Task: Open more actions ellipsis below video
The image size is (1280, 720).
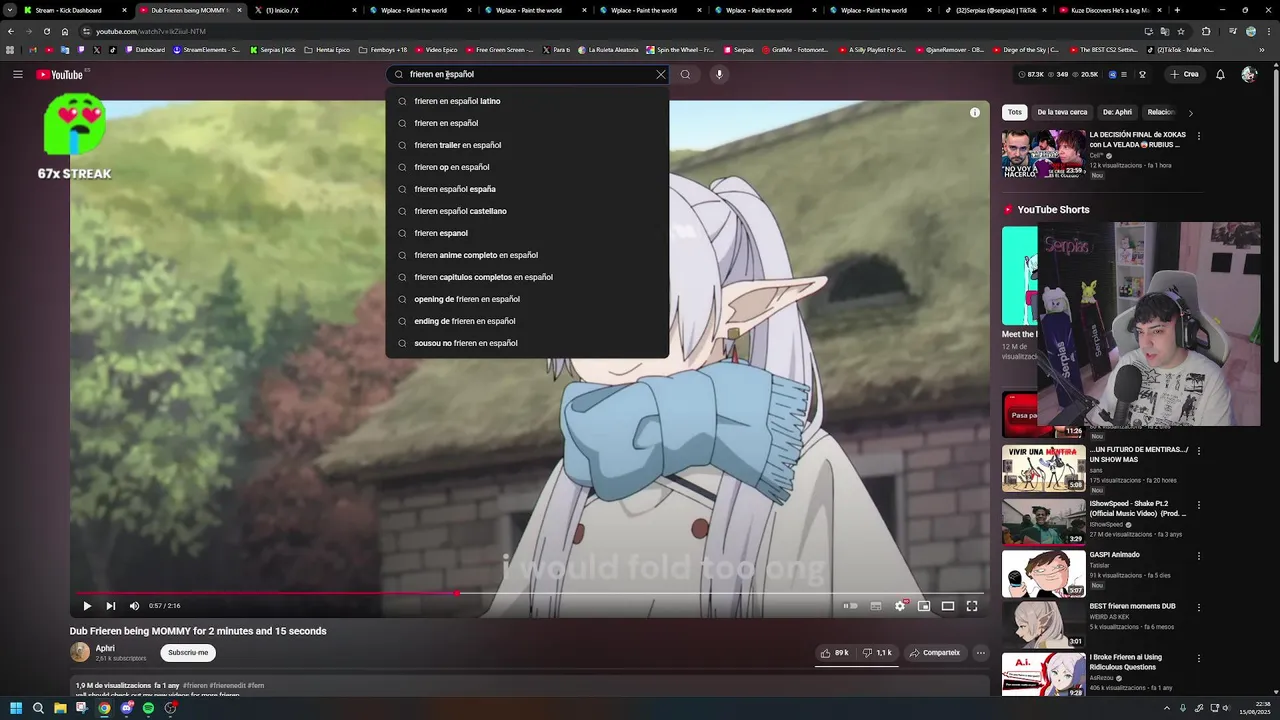Action: coord(981,653)
